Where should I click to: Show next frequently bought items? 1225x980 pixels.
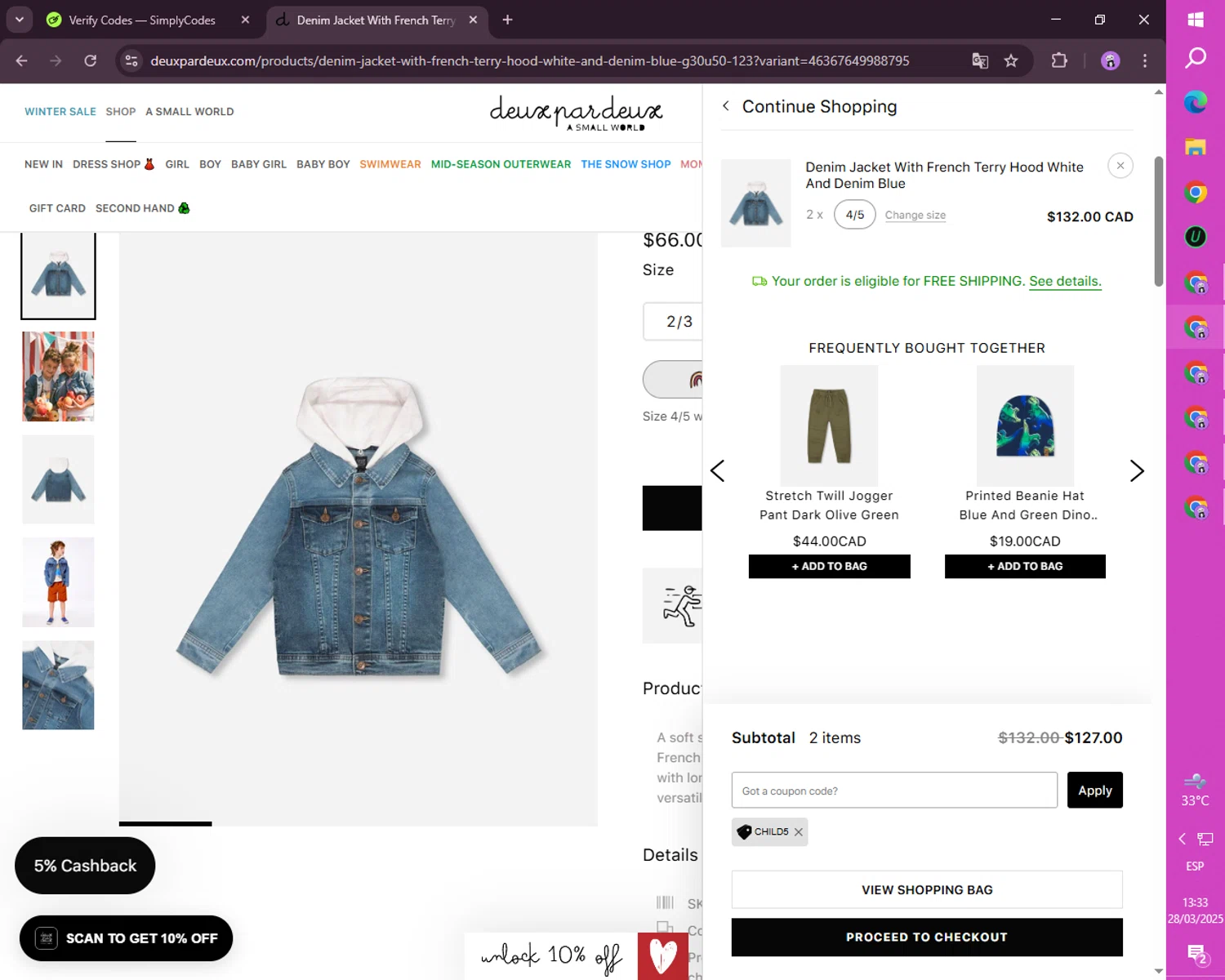click(x=1137, y=471)
